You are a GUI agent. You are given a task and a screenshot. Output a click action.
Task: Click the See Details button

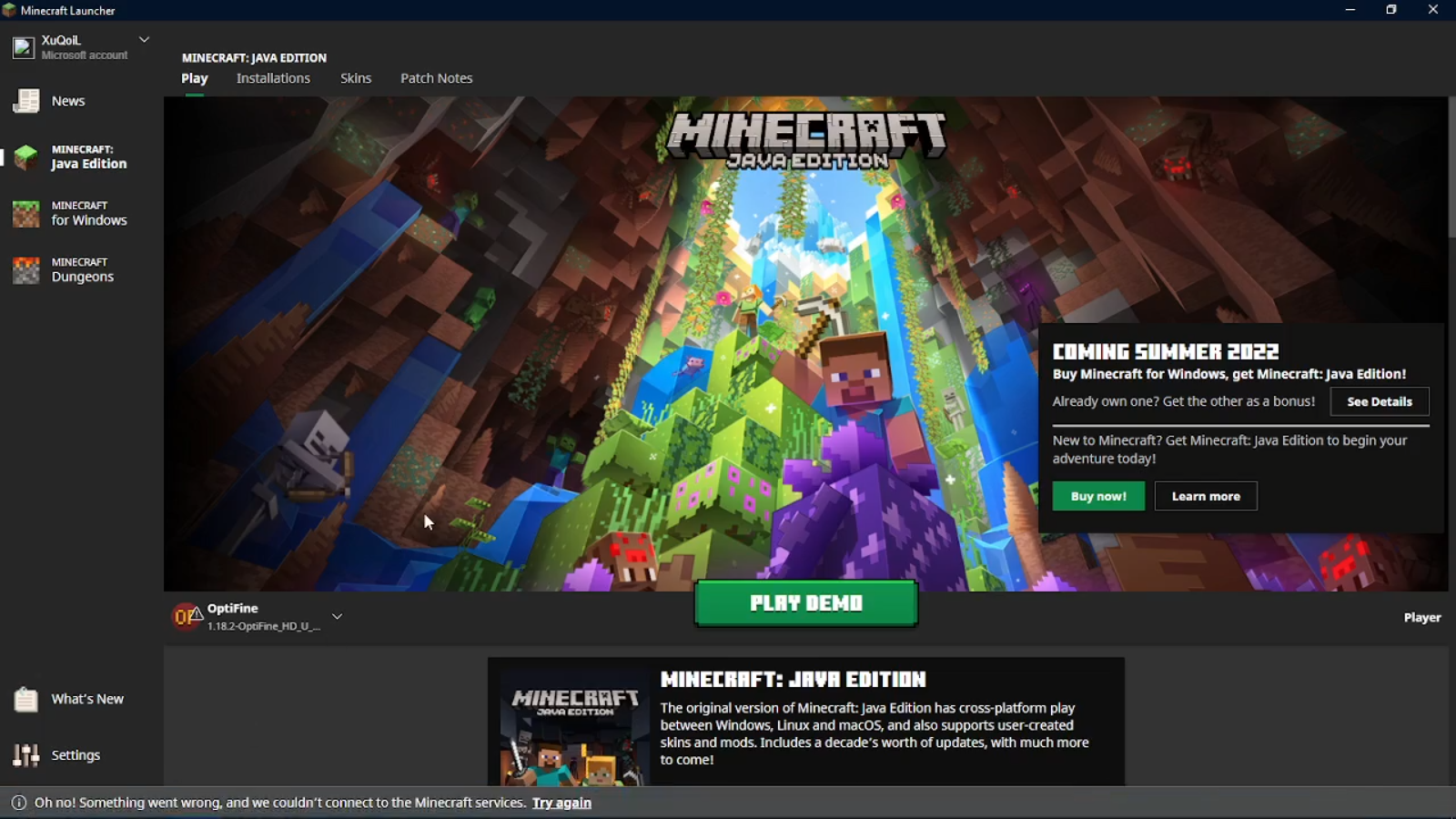click(1380, 401)
